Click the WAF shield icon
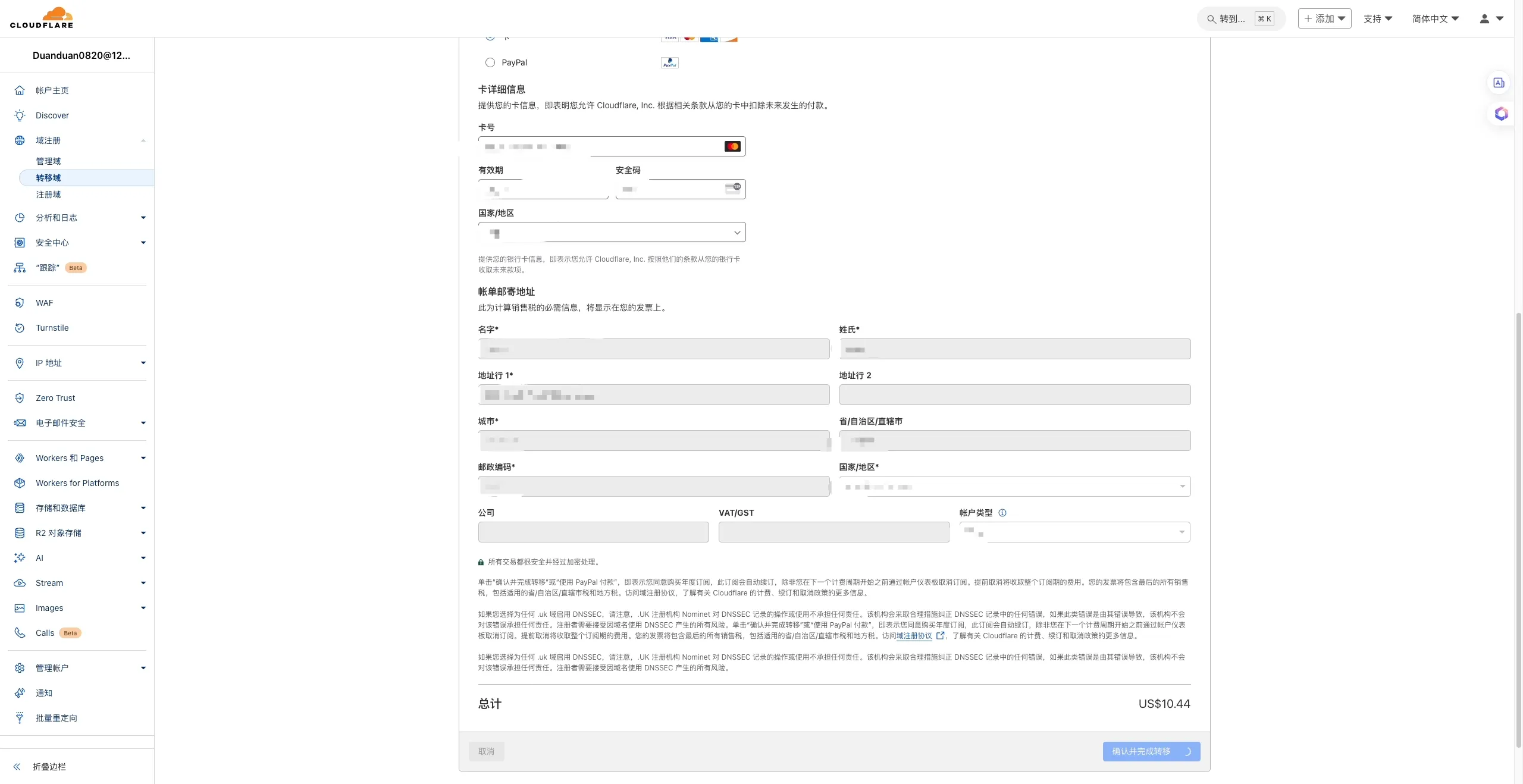 pos(20,303)
